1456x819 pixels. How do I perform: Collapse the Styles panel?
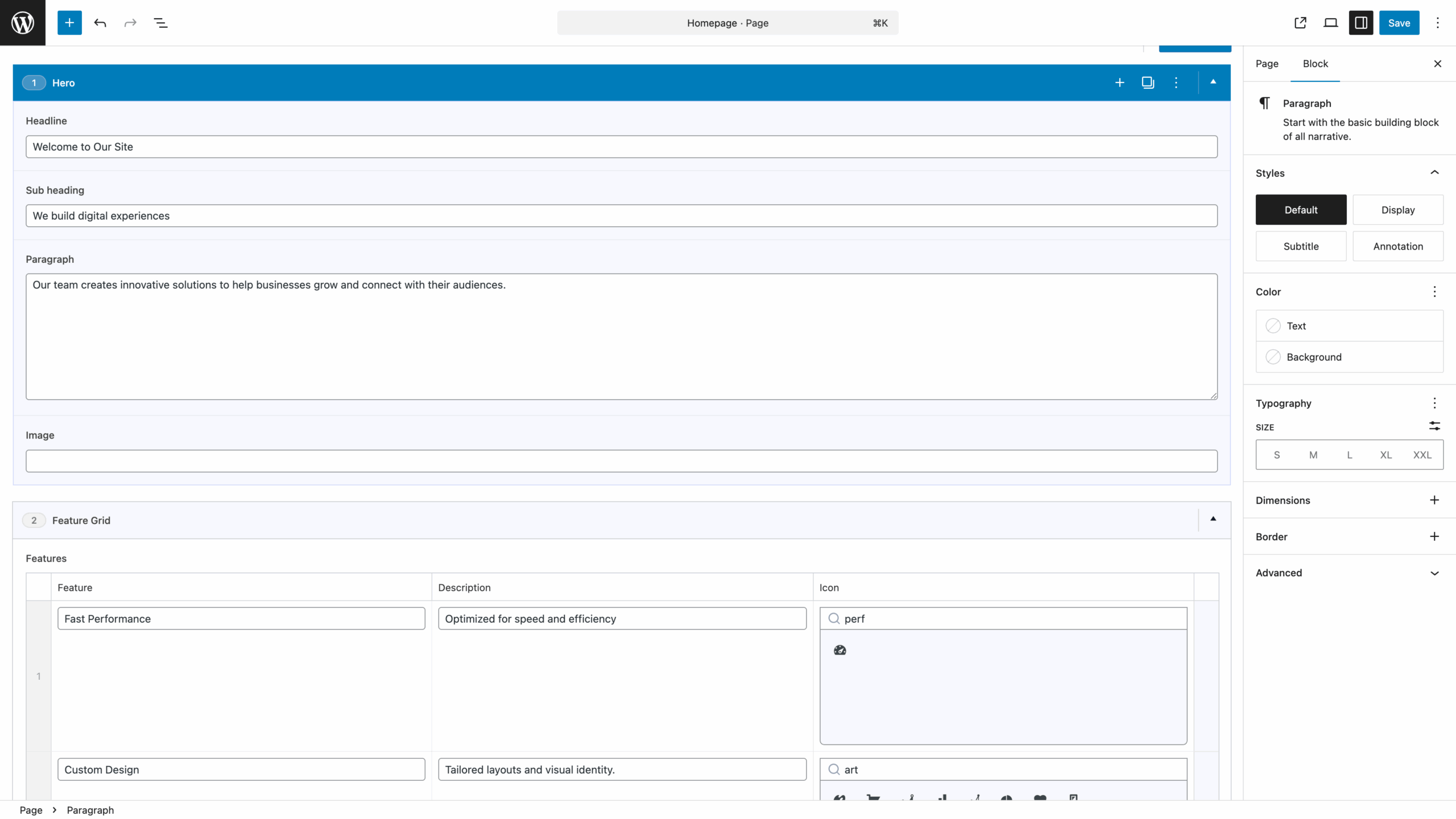point(1434,172)
